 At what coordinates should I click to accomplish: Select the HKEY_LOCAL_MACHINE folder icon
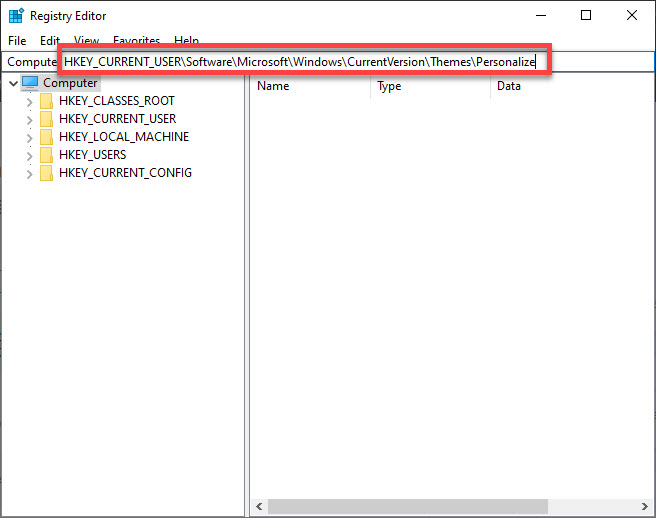[46, 137]
